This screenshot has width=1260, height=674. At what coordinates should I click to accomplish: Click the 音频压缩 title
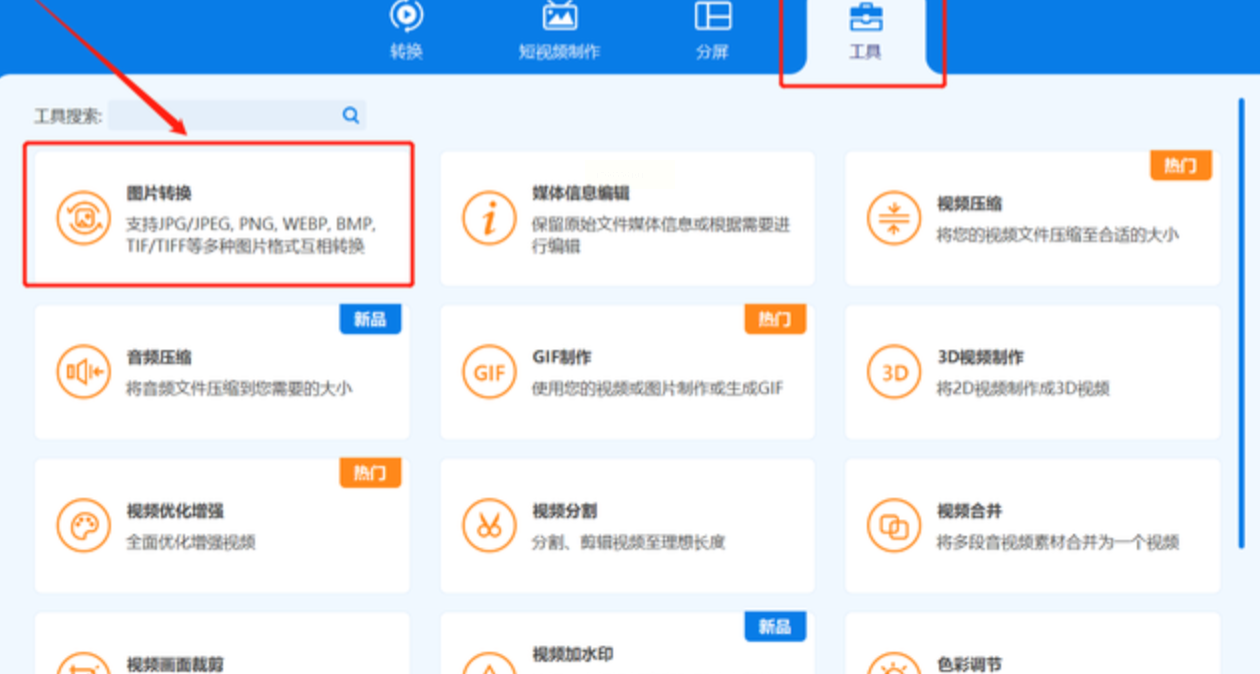[x=159, y=357]
